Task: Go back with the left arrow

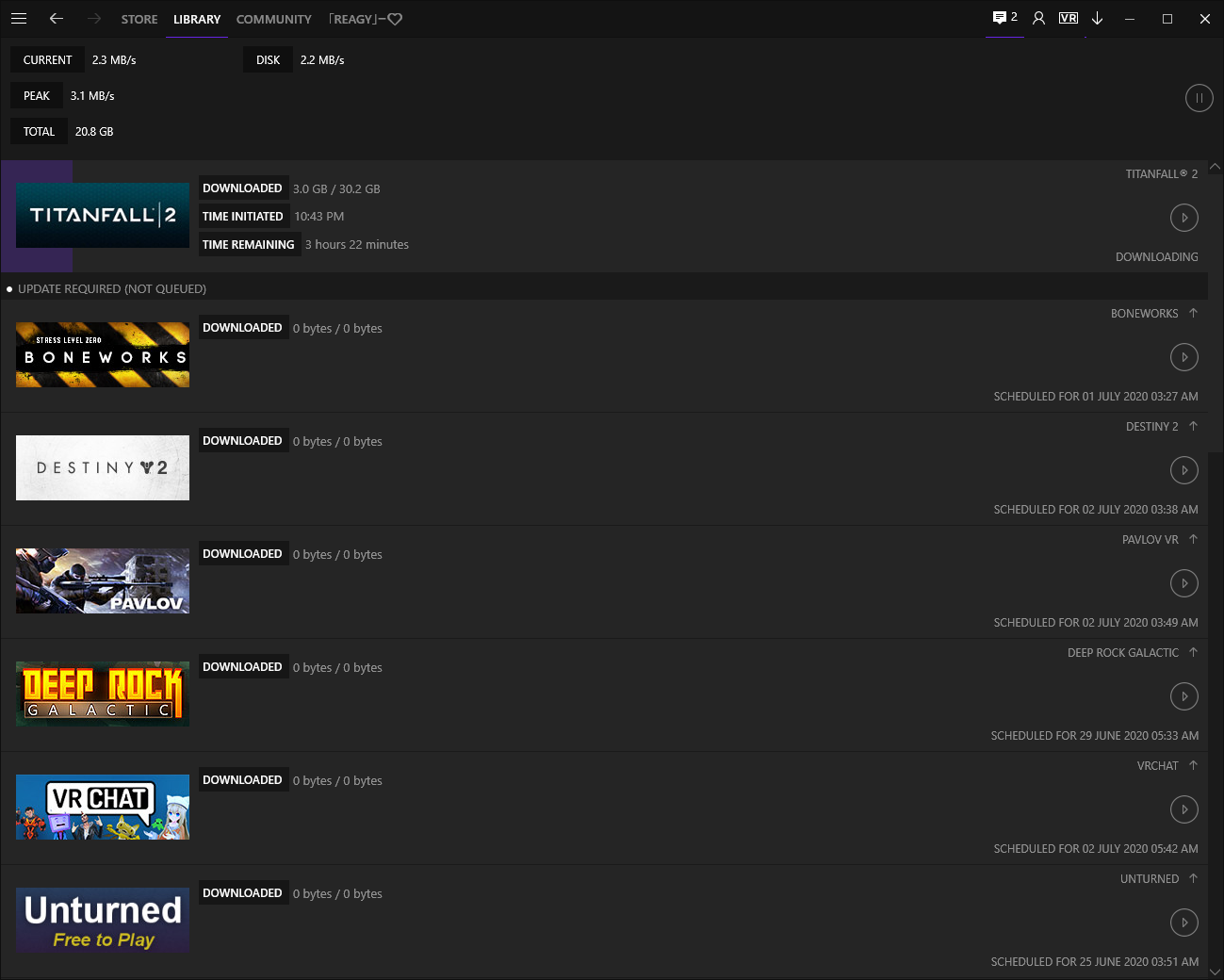Action: tap(57, 19)
